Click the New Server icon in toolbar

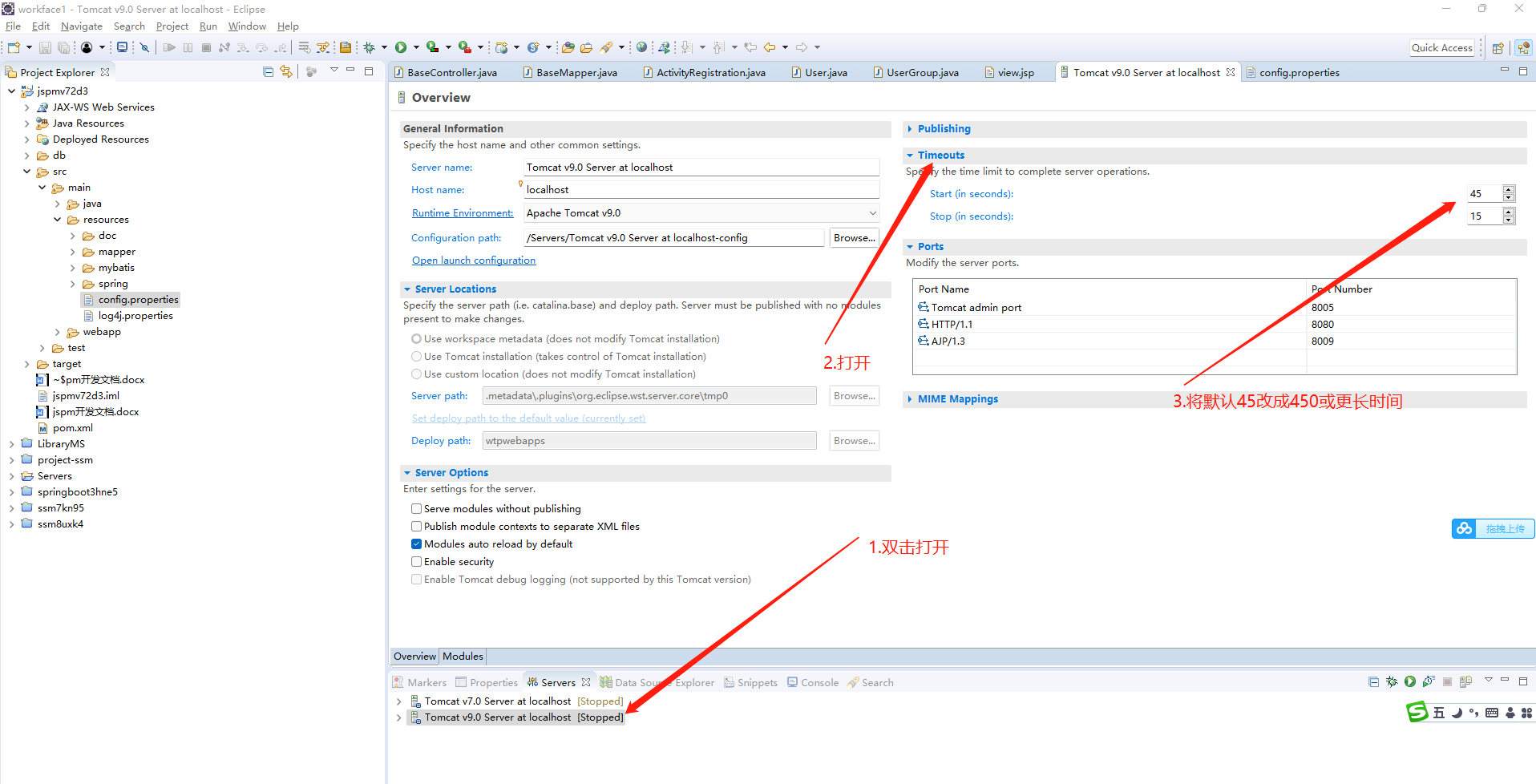[502, 47]
